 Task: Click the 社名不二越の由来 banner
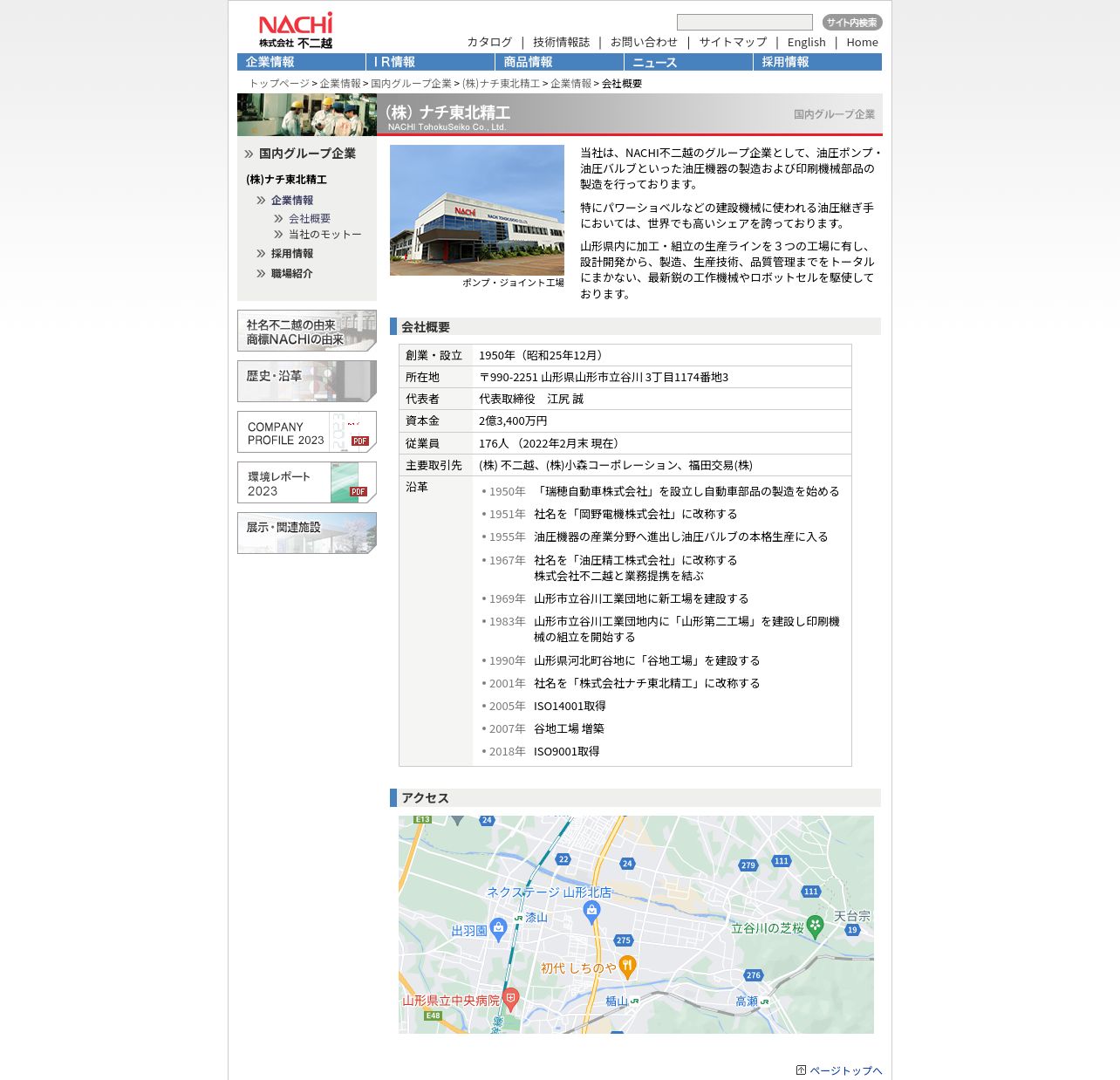(307, 331)
